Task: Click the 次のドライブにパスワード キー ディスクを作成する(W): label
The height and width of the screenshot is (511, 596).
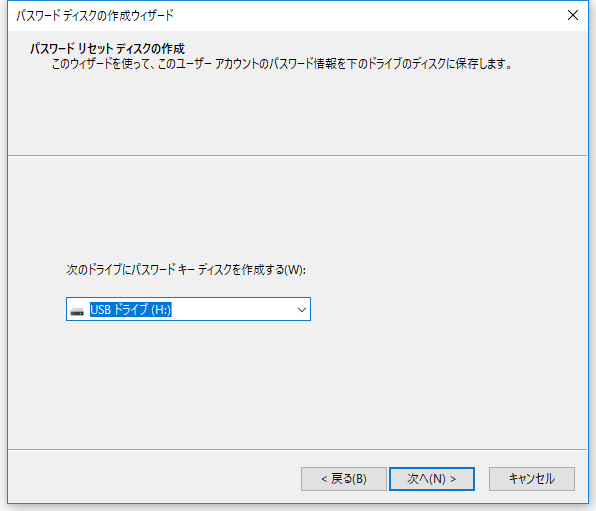Action: pos(186,270)
